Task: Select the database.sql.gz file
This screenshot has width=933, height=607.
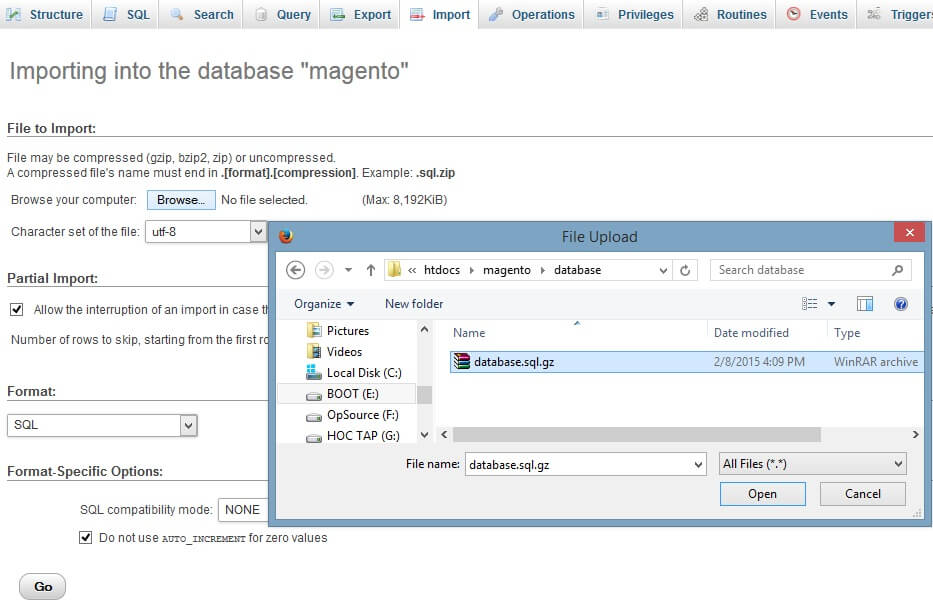Action: pos(513,362)
